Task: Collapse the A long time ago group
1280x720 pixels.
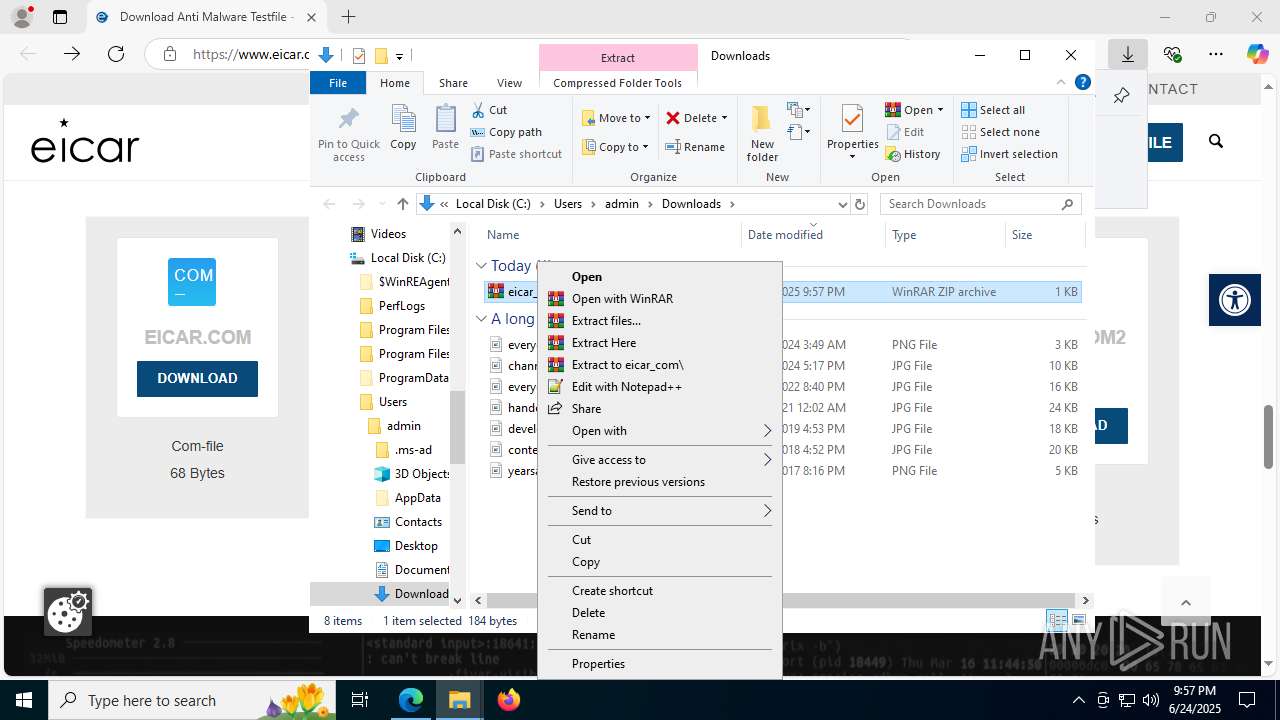Action: click(x=481, y=319)
